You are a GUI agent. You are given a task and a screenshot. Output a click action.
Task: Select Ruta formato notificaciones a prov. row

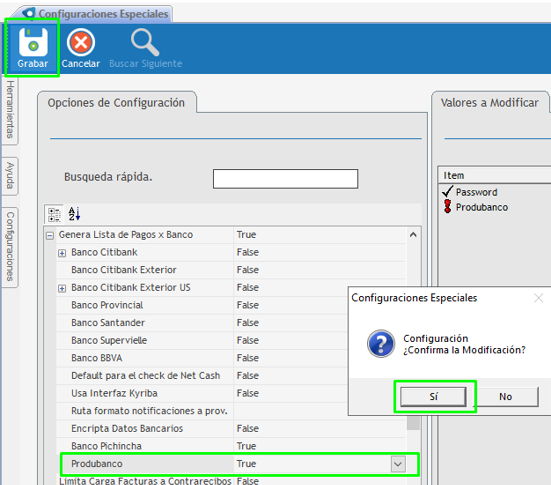tap(149, 411)
